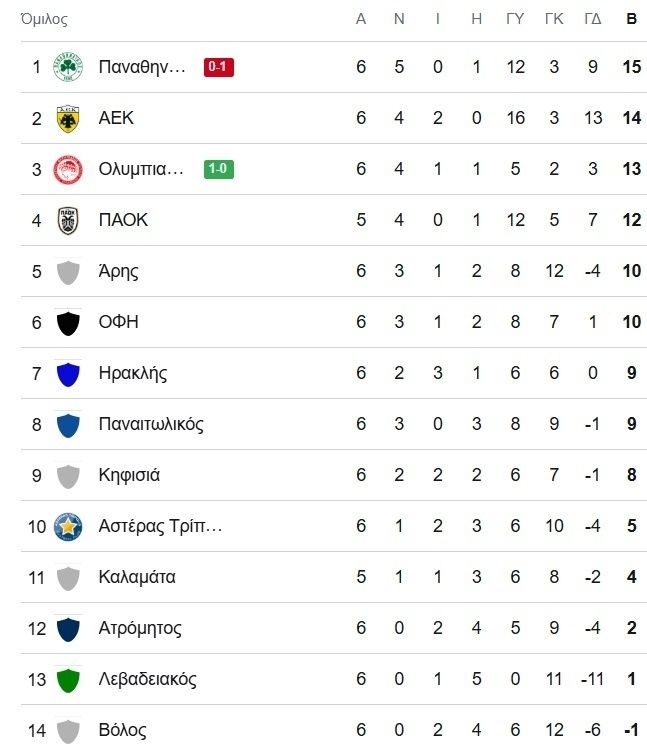Click the green 1-0 result badge
Image resolution: width=647 pixels, height=748 pixels.
[219, 169]
